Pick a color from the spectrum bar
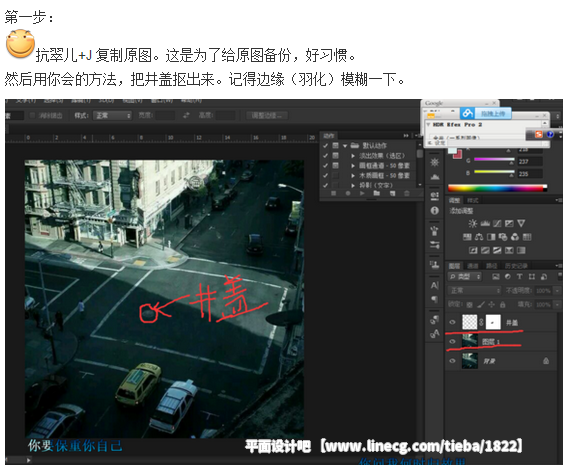Image resolution: width=563 pixels, height=465 pixels. pyautogui.click(x=497, y=188)
